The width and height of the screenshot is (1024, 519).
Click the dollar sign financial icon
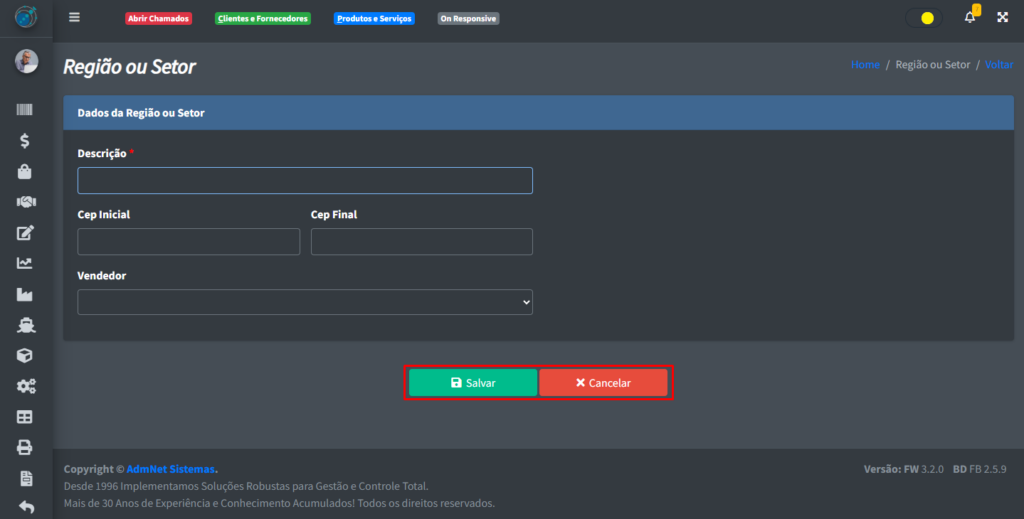25,141
